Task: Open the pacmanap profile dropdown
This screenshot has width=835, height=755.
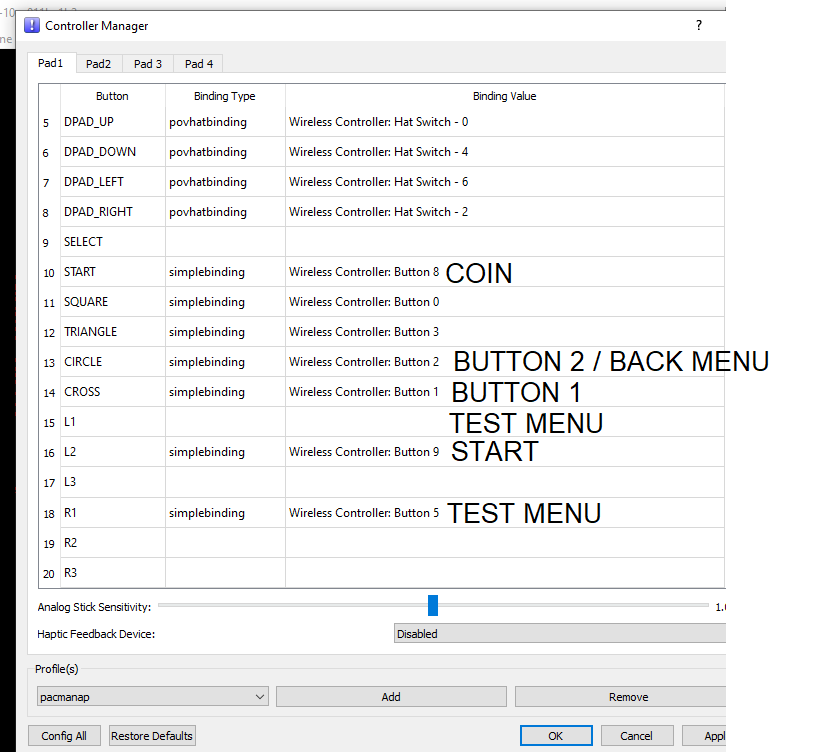Action: (152, 696)
